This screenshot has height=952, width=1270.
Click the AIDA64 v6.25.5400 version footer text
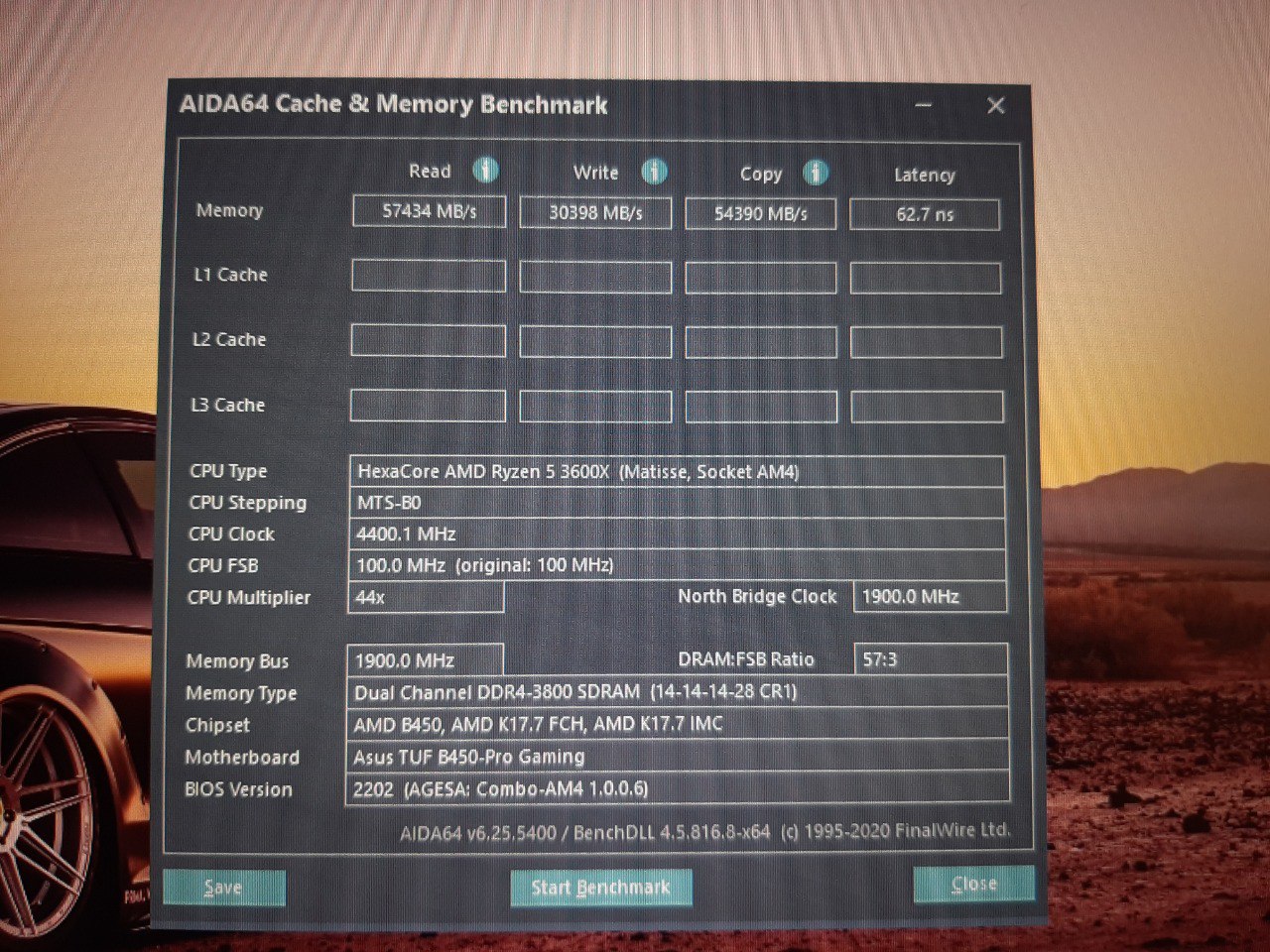click(x=704, y=832)
